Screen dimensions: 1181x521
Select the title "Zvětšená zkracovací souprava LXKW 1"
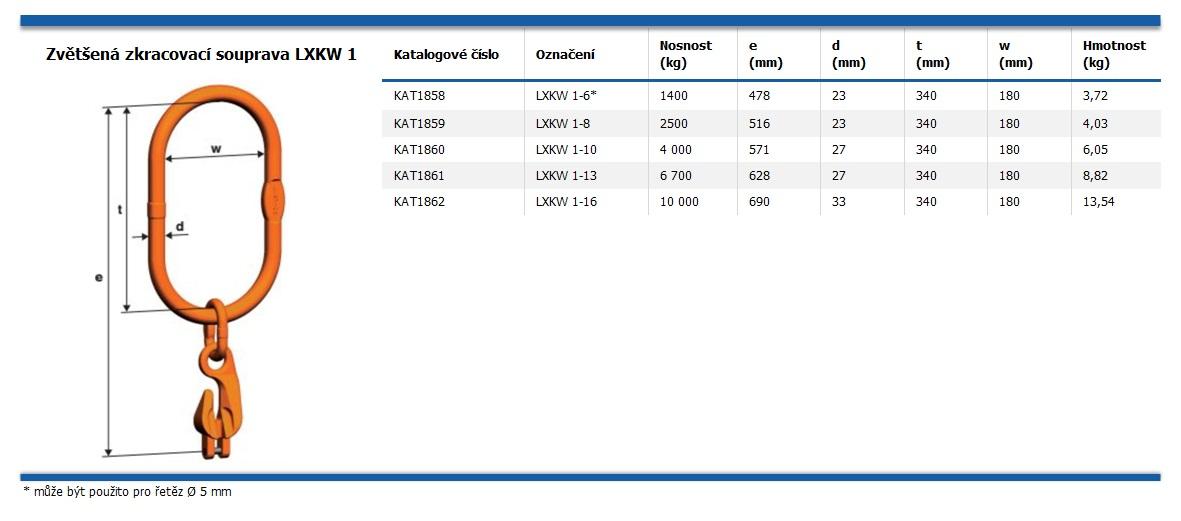[201, 55]
